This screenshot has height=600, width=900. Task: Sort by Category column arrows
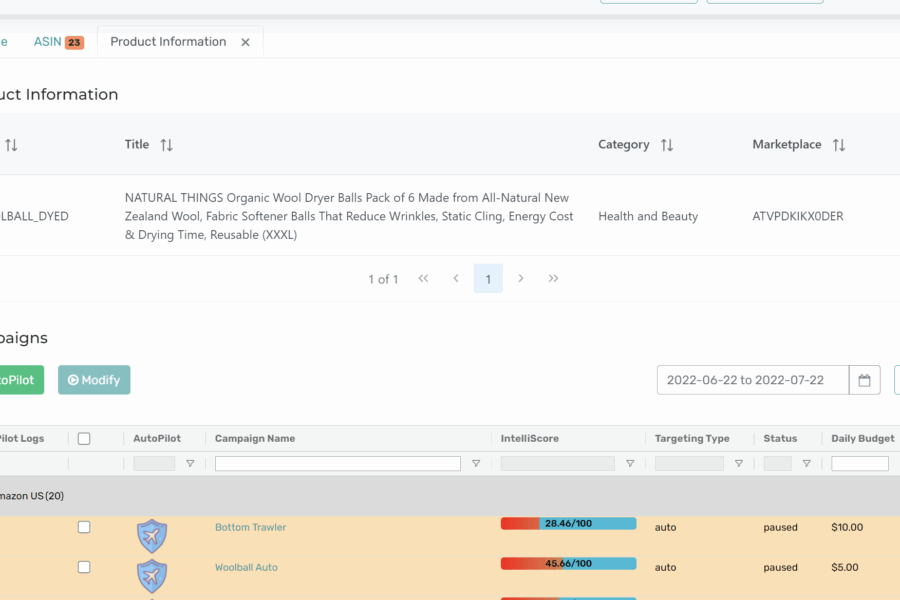click(666, 145)
